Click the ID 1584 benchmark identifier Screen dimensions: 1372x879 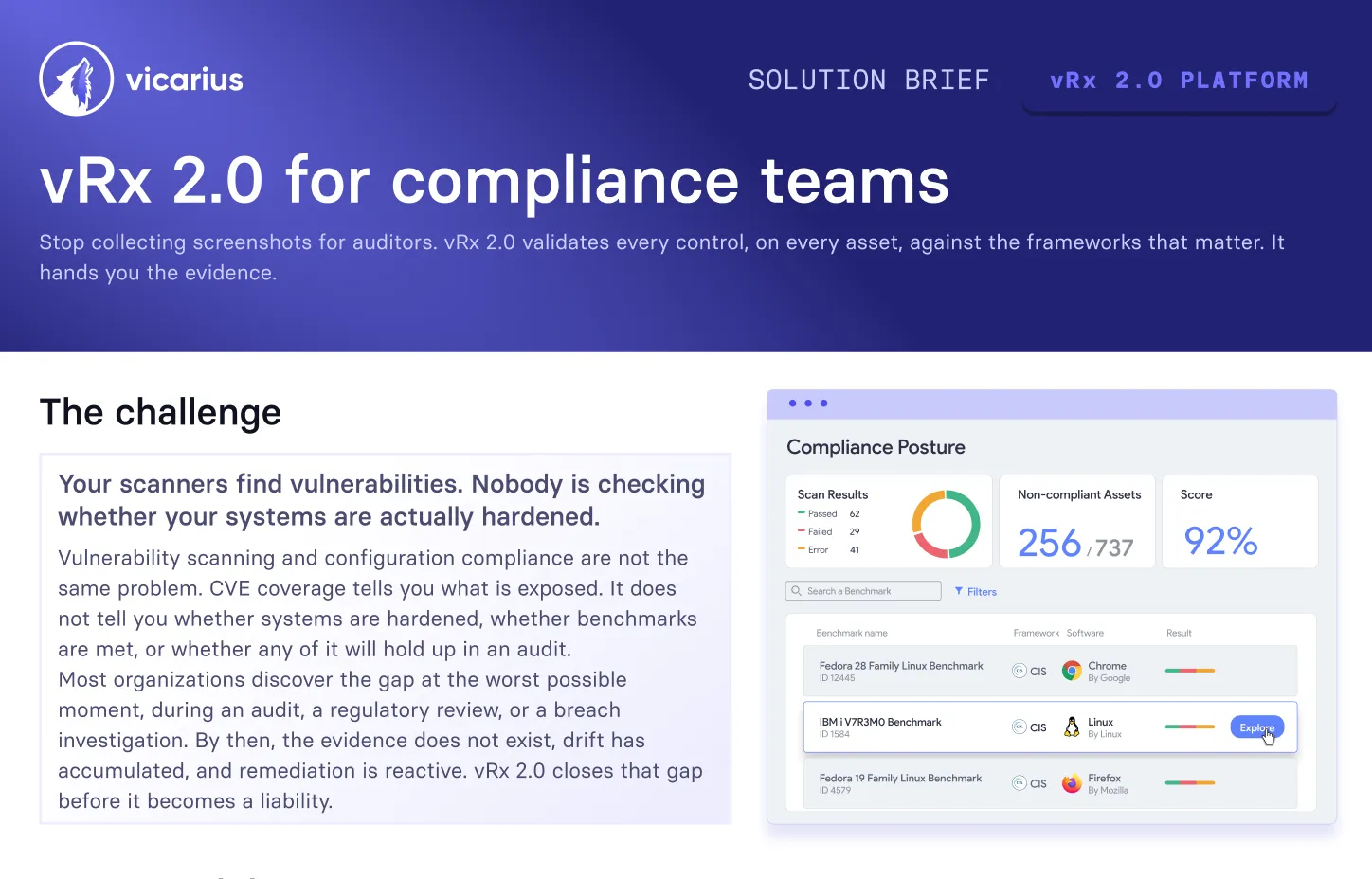835,734
